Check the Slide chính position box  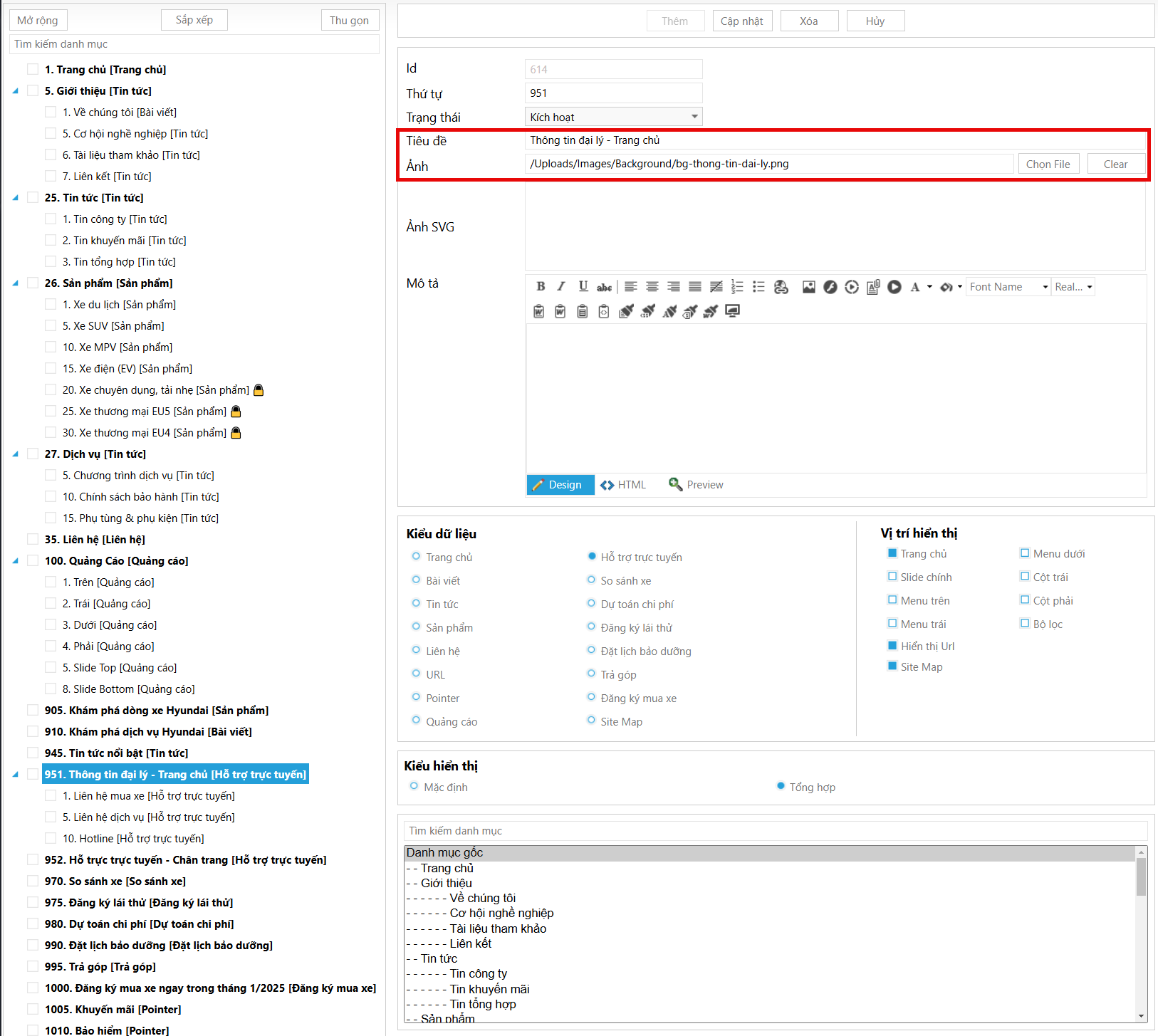click(x=892, y=577)
